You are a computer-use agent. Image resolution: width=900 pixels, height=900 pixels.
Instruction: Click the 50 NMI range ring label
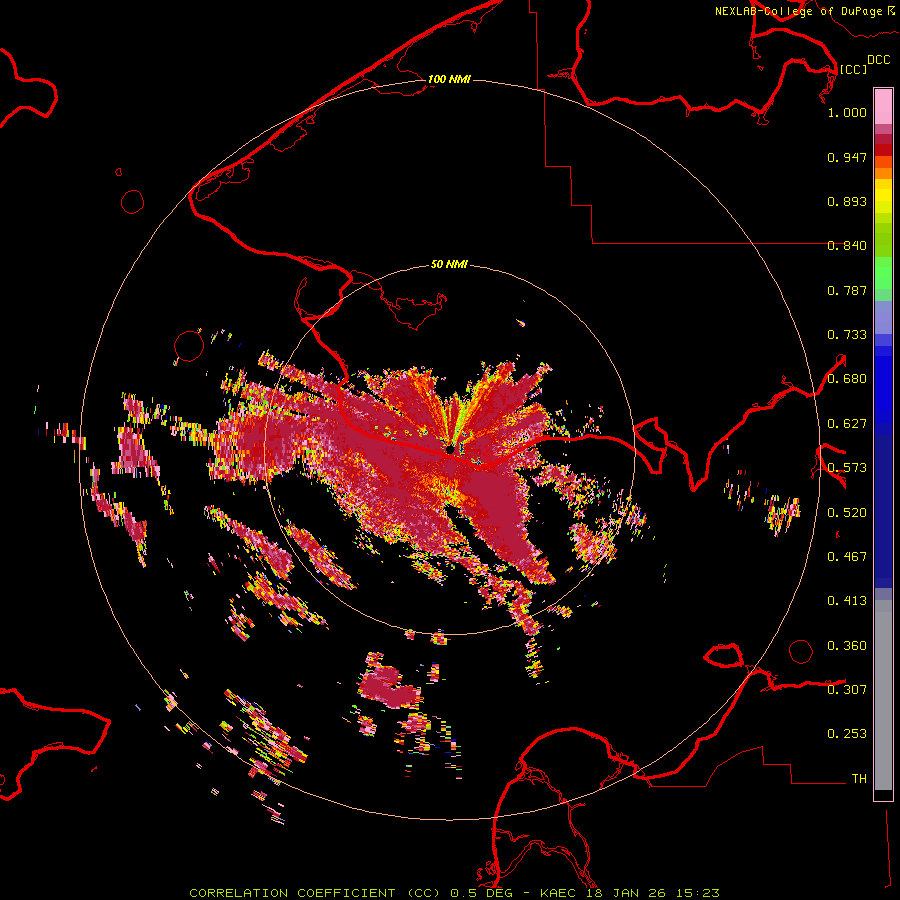click(449, 264)
